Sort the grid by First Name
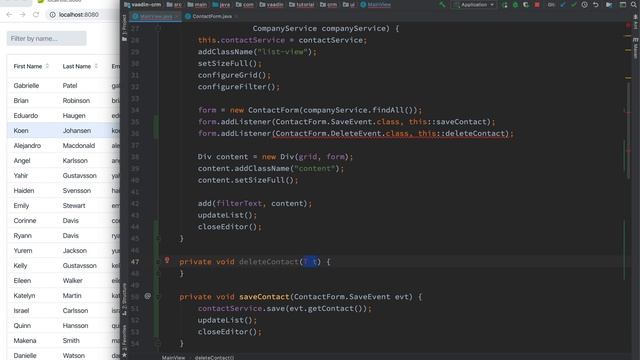 pyautogui.click(x=31, y=66)
